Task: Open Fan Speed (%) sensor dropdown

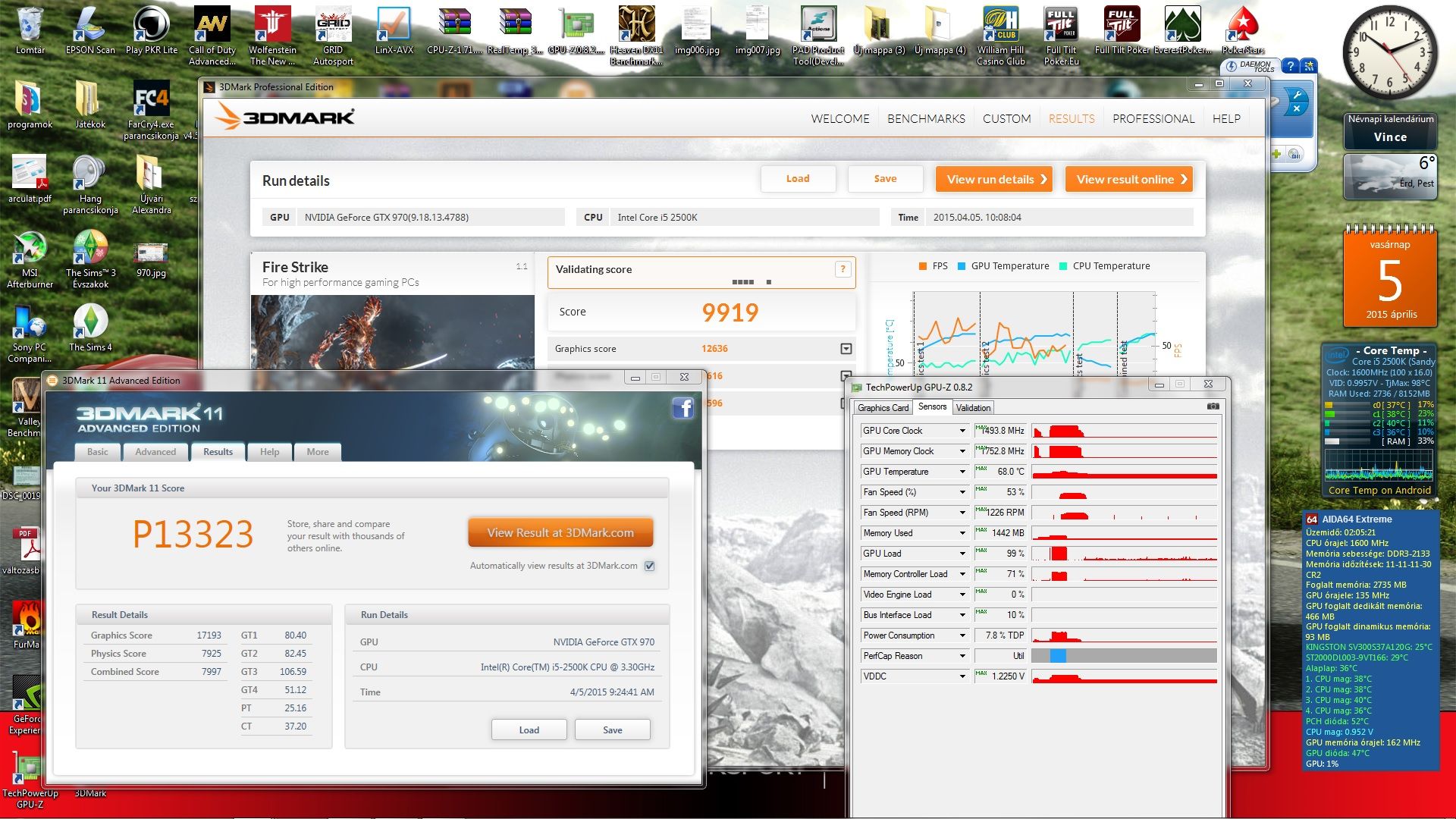Action: (x=962, y=492)
